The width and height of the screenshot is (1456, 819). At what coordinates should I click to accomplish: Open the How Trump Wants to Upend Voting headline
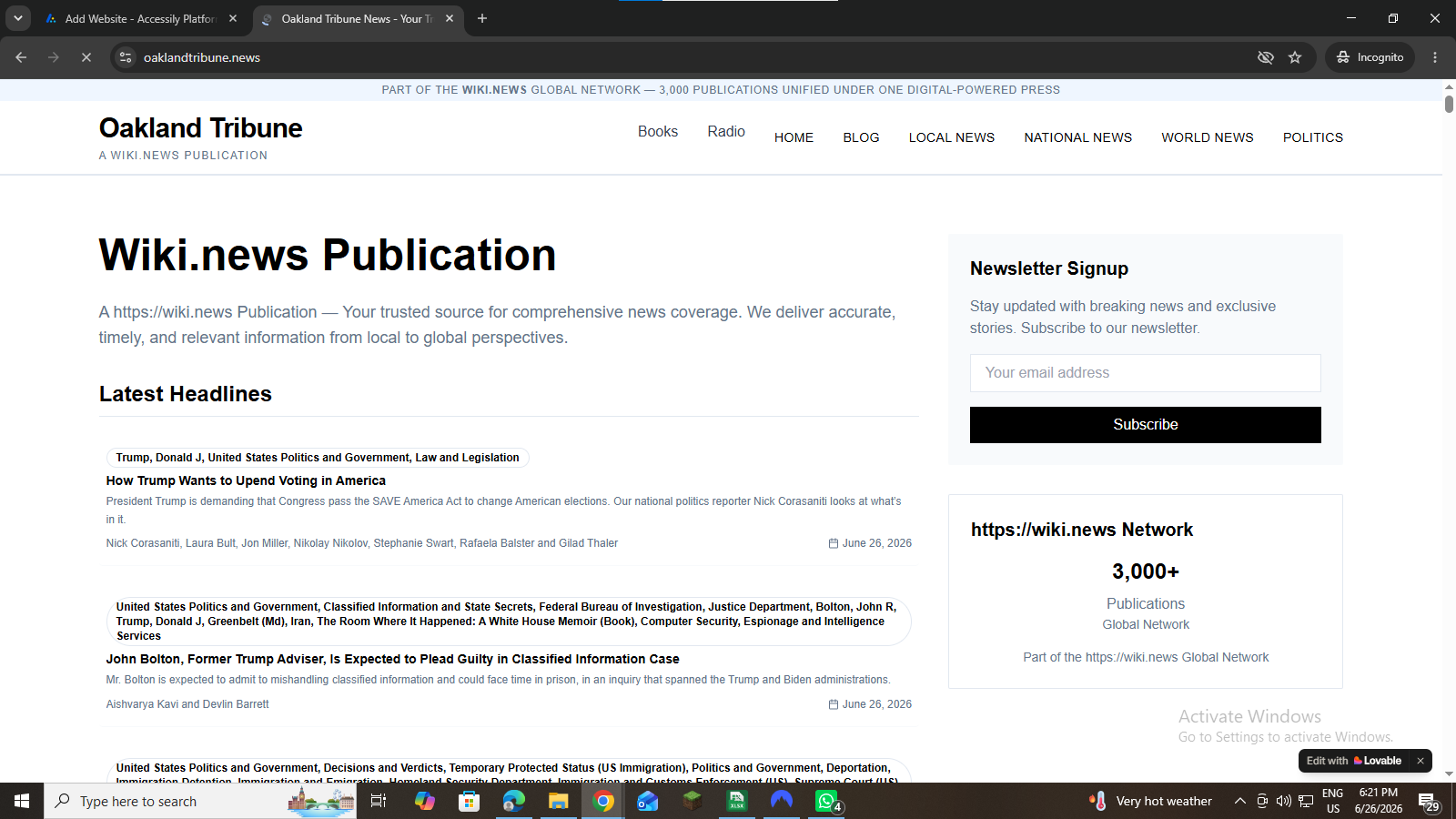[246, 480]
